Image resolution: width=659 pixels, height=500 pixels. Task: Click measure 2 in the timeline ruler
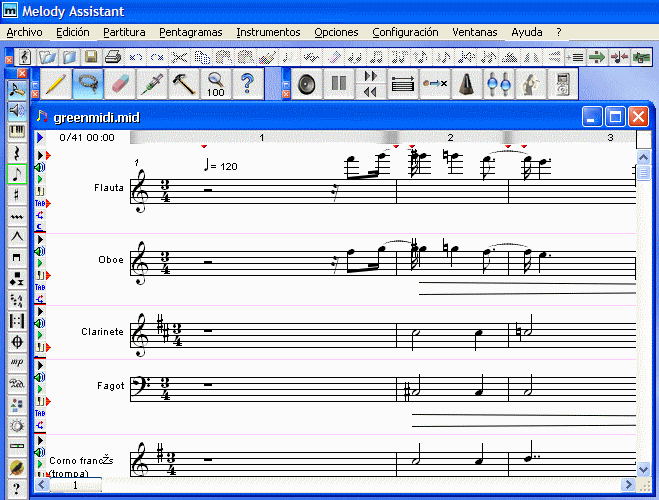(450, 137)
